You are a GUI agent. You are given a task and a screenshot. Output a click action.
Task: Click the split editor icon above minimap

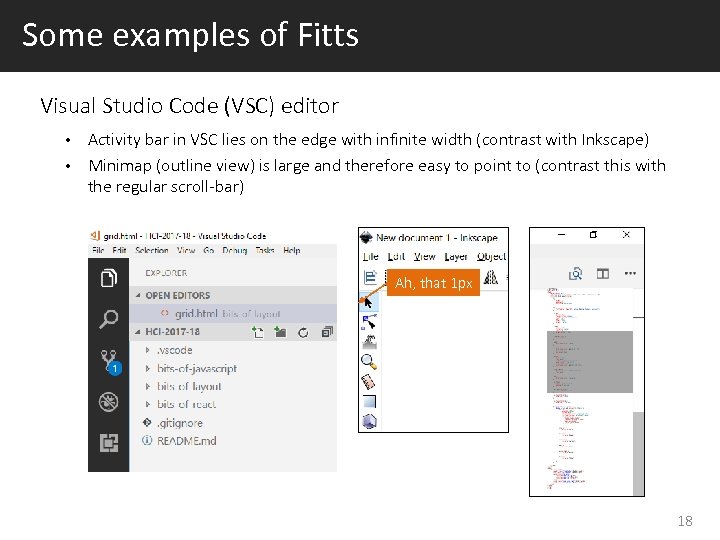(x=603, y=274)
